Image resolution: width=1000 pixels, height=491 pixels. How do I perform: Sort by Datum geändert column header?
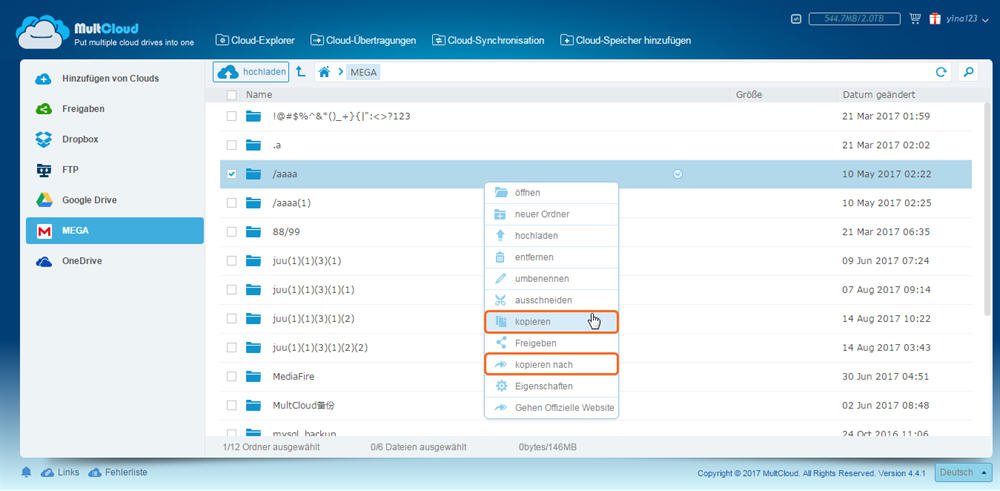pos(879,94)
